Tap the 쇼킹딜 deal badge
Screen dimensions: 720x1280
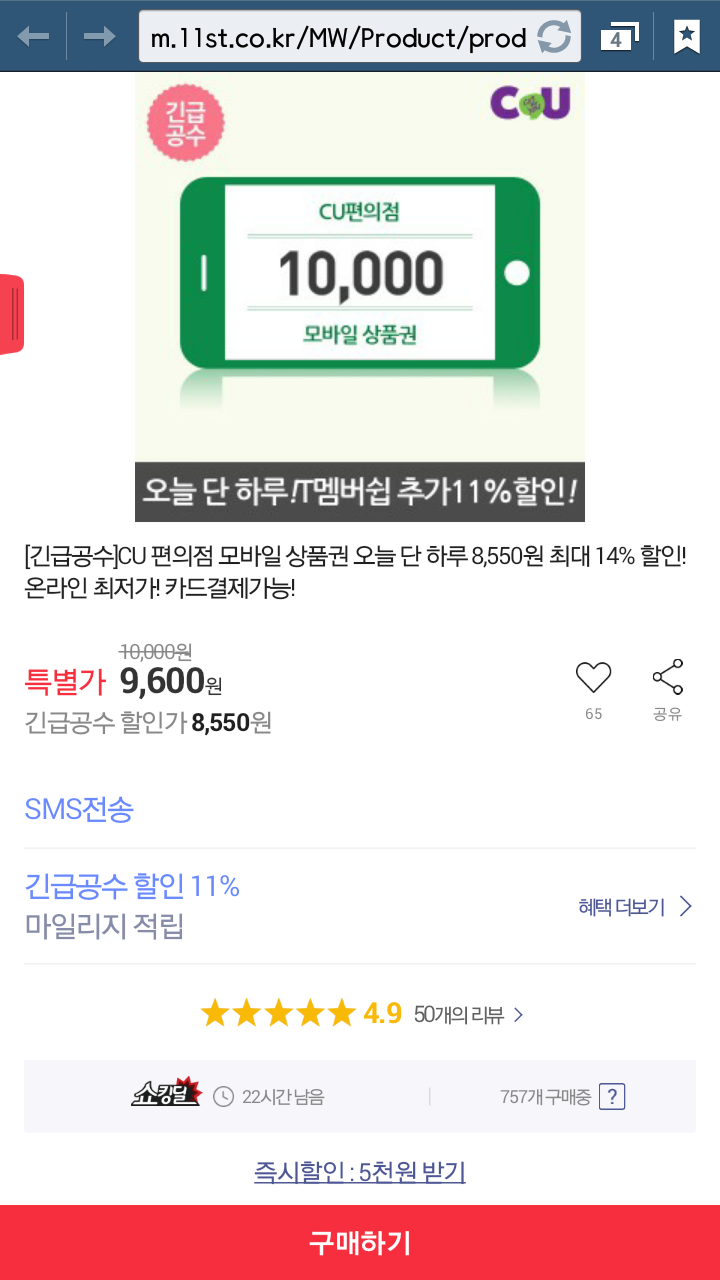point(167,1095)
